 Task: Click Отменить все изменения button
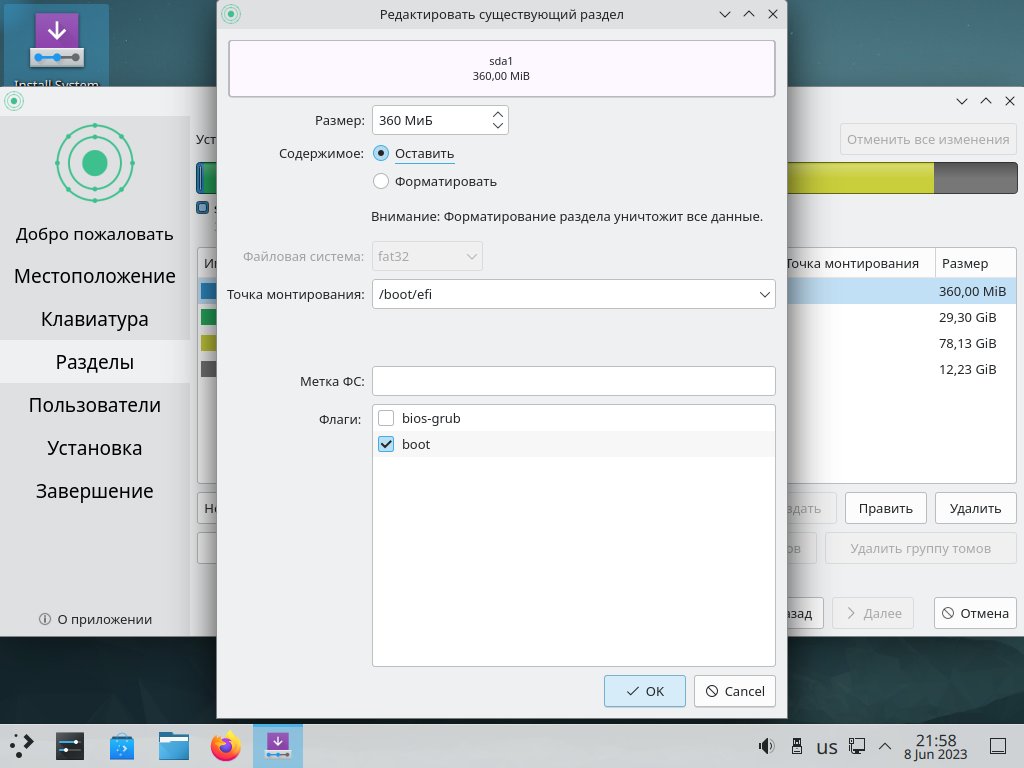928,139
